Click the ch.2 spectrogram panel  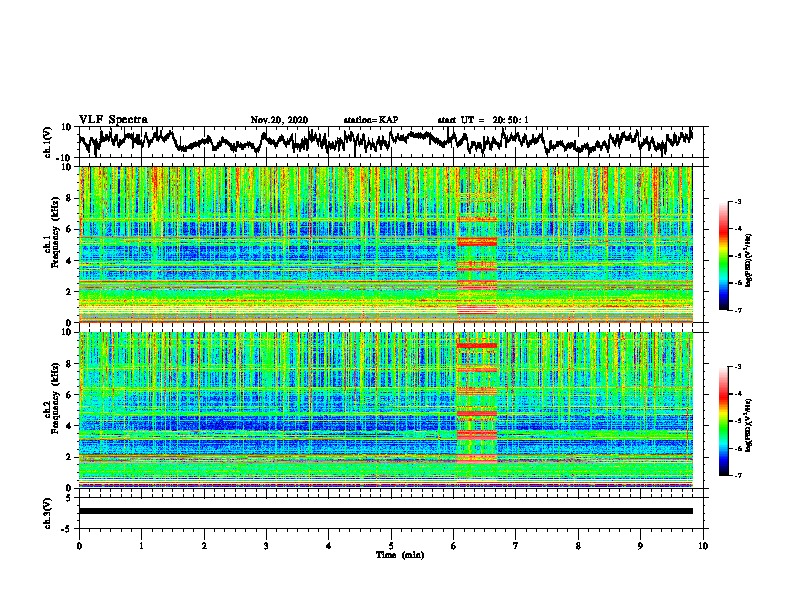(x=386, y=410)
